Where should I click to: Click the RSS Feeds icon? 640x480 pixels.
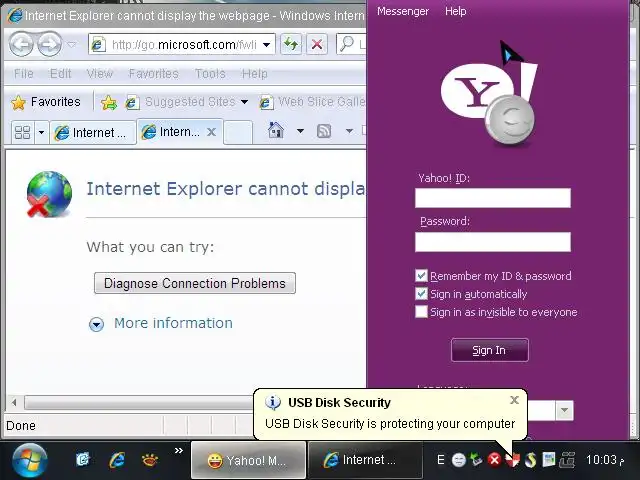(324, 131)
